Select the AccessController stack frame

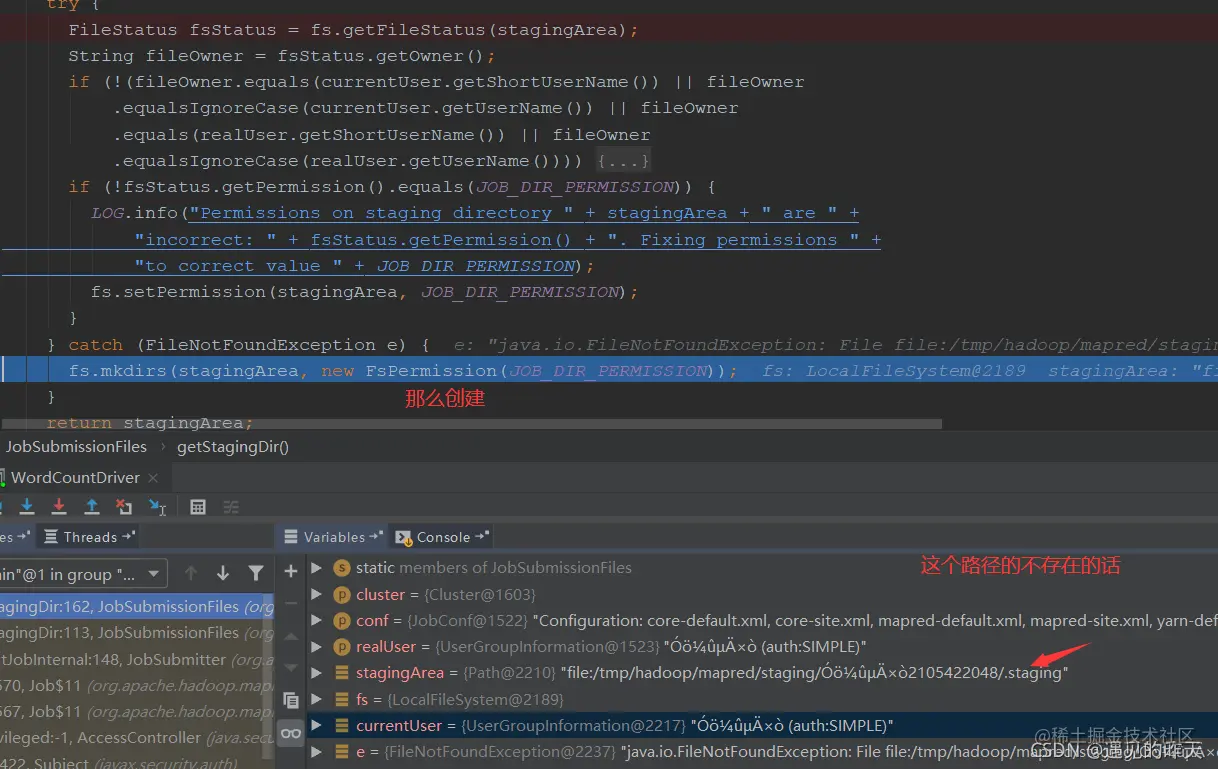[136, 737]
